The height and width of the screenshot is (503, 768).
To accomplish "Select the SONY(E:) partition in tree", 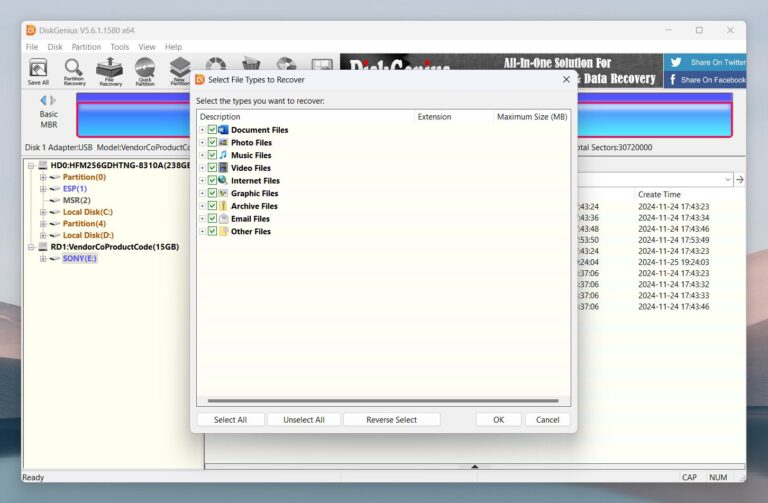I will (x=78, y=258).
